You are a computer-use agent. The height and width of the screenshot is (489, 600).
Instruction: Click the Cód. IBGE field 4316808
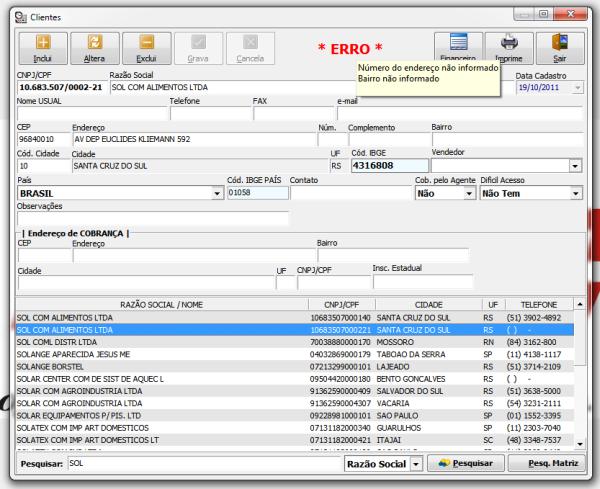(390, 166)
